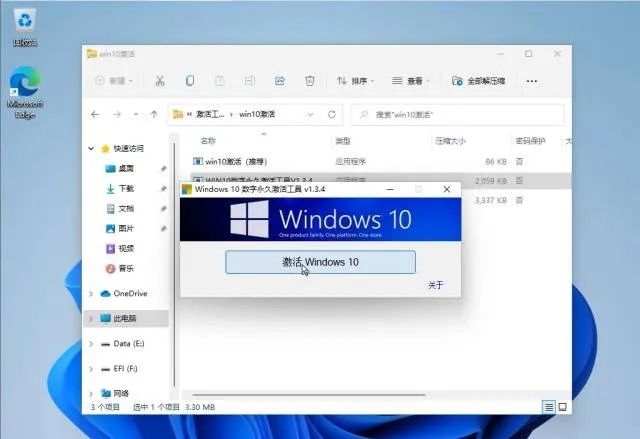
Task: Open the Sort (排序) dropdown
Action: 355,81
